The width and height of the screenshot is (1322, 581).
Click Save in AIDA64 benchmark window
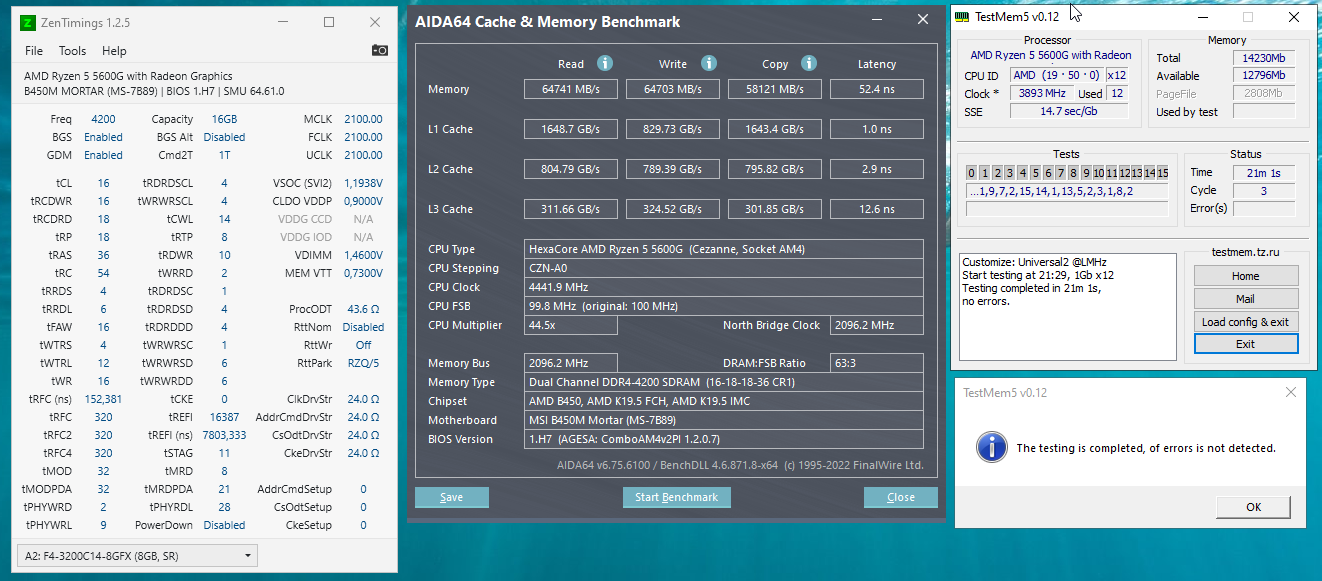click(451, 497)
